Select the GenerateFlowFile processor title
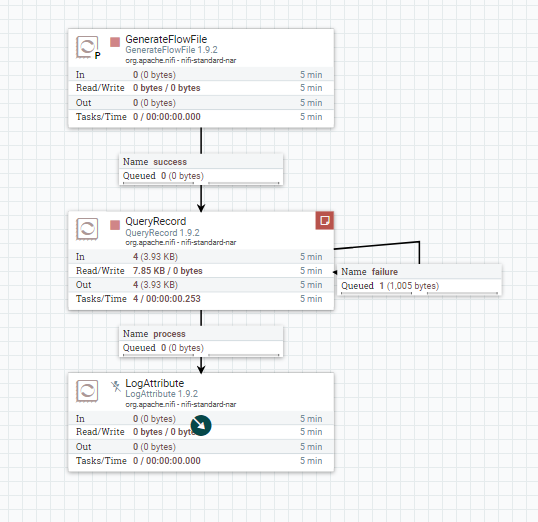Image resolution: width=538 pixels, height=522 pixels. pyautogui.click(x=166, y=39)
